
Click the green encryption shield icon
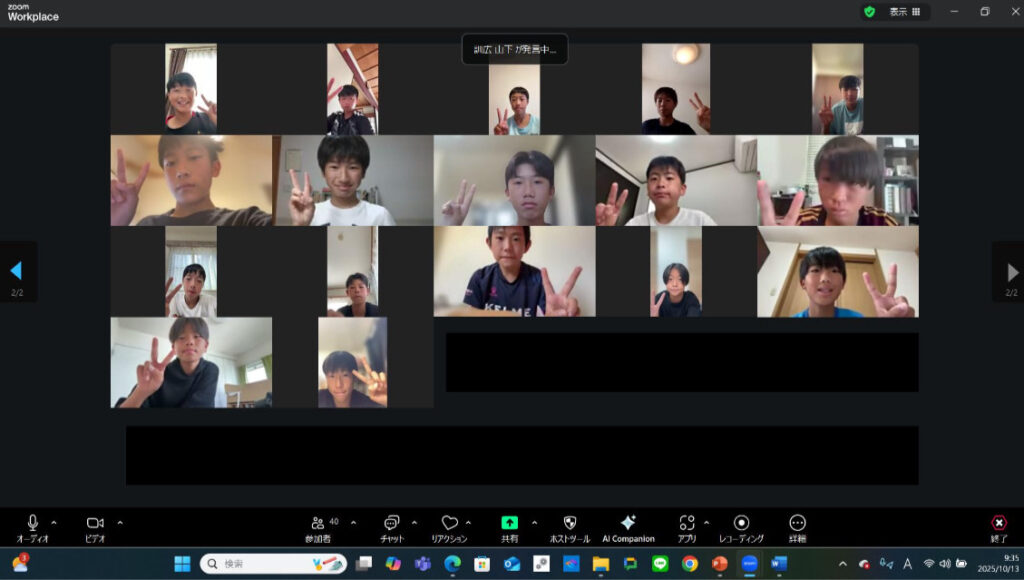coord(869,12)
